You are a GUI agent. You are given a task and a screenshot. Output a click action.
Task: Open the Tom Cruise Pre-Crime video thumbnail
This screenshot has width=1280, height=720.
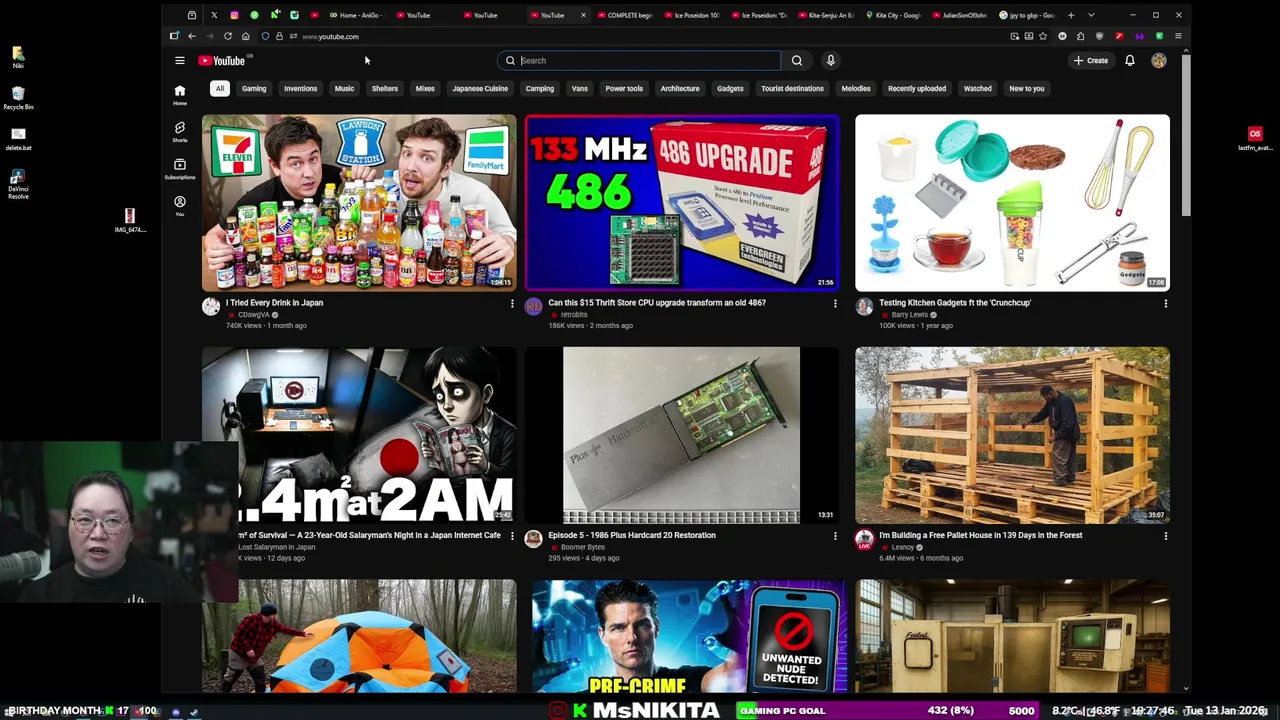pyautogui.click(x=689, y=636)
